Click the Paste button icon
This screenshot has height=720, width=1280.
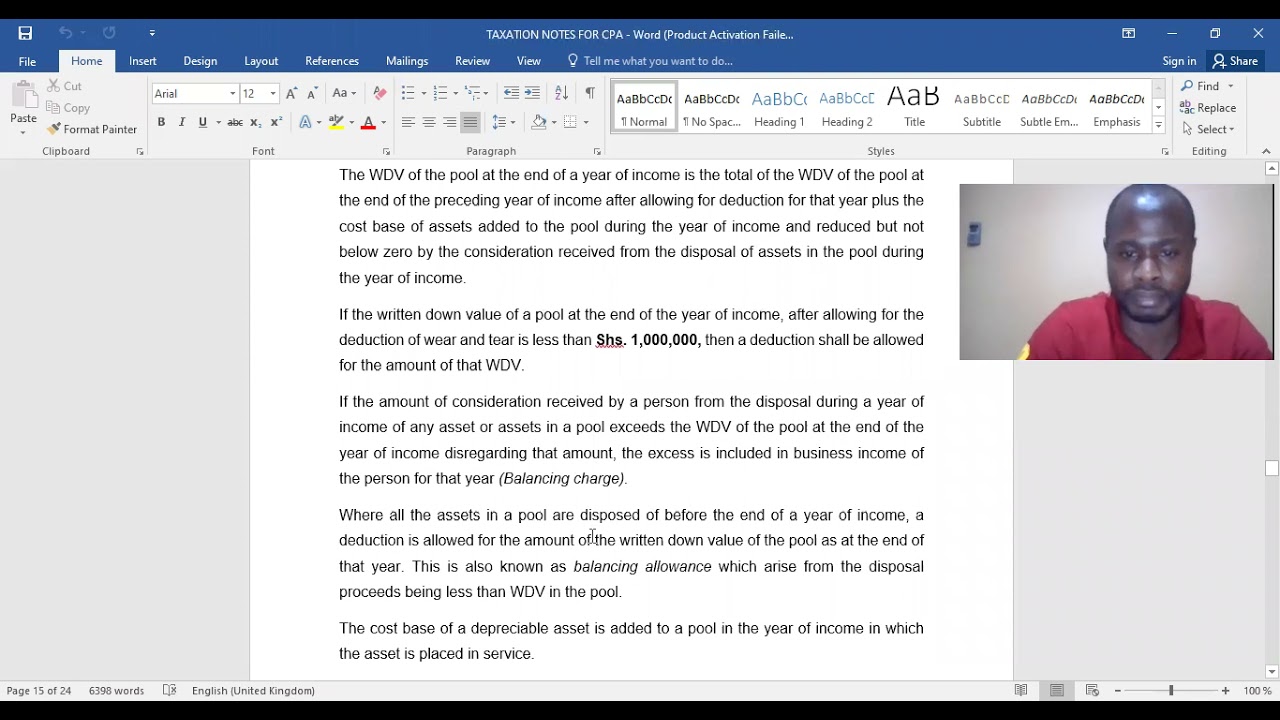point(23,97)
